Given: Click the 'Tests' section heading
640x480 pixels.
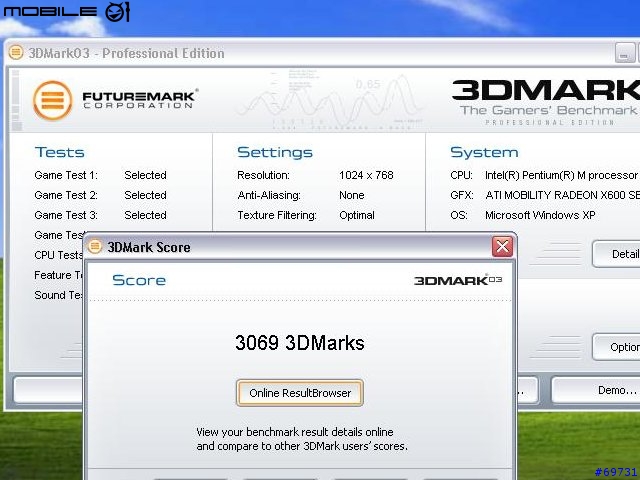Looking at the screenshot, I should 60,152.
